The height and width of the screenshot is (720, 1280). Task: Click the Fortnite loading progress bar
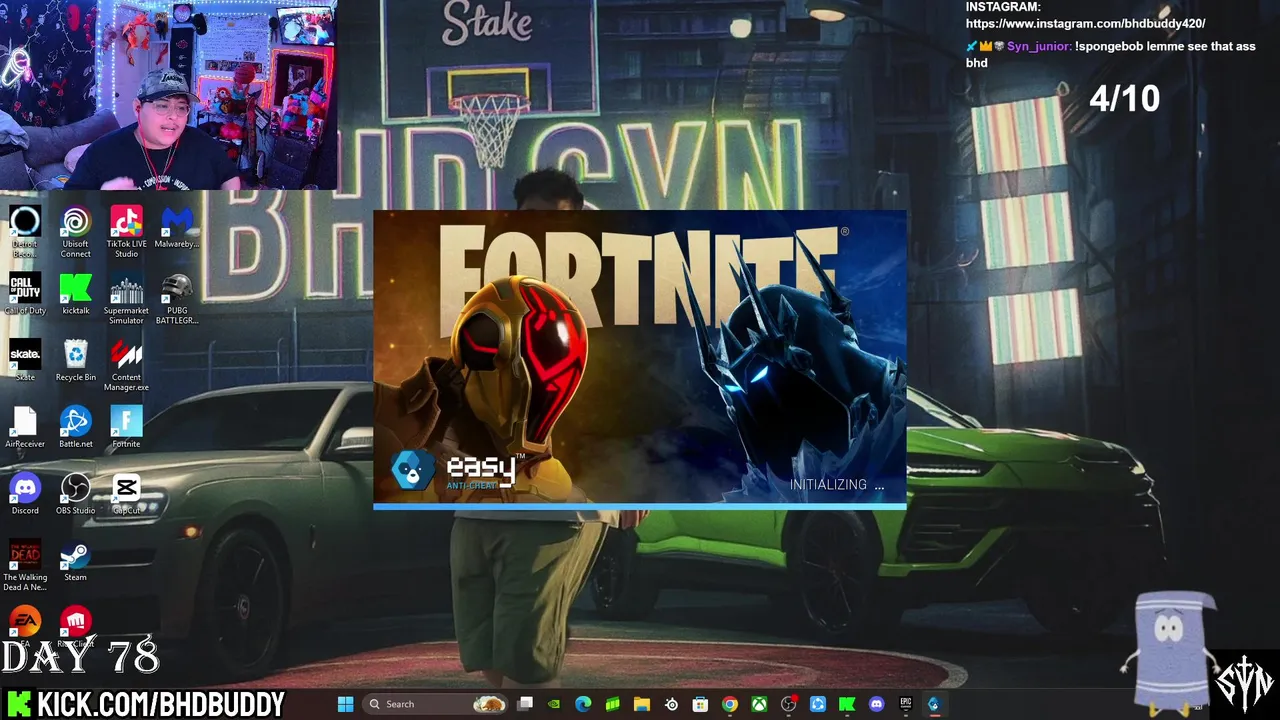(640, 507)
